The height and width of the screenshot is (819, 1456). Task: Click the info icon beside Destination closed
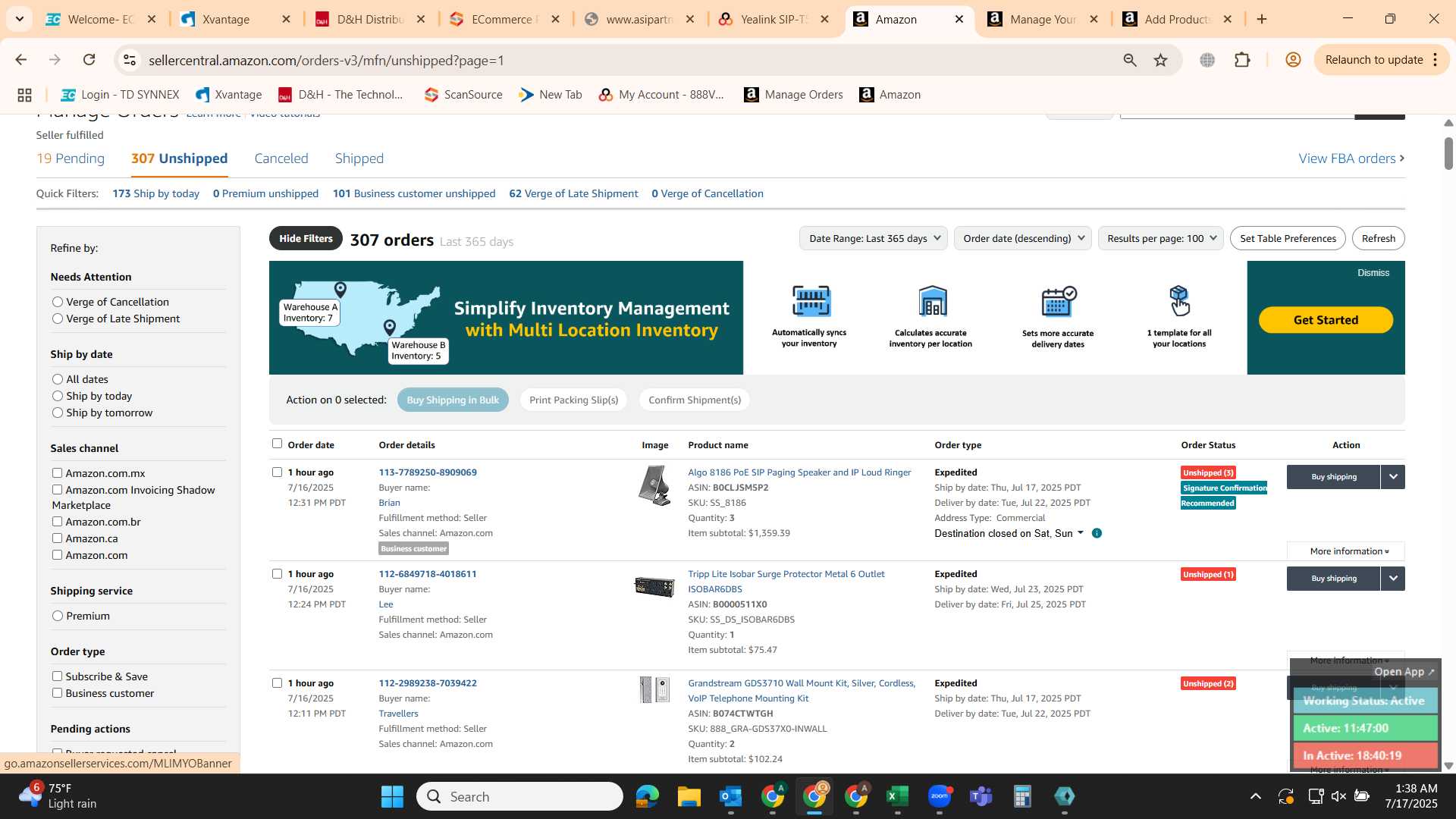(1097, 533)
